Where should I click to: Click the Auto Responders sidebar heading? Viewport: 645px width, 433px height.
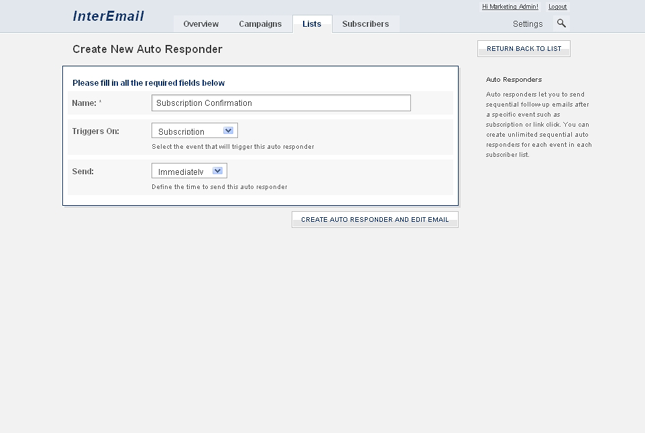coord(513,79)
